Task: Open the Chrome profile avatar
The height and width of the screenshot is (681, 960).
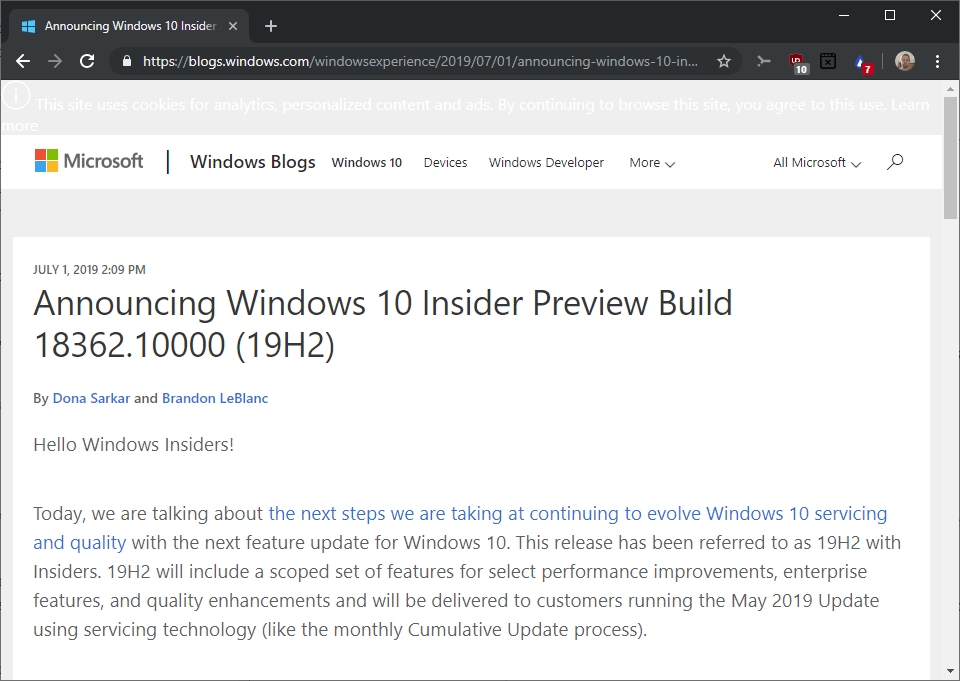Action: click(904, 61)
